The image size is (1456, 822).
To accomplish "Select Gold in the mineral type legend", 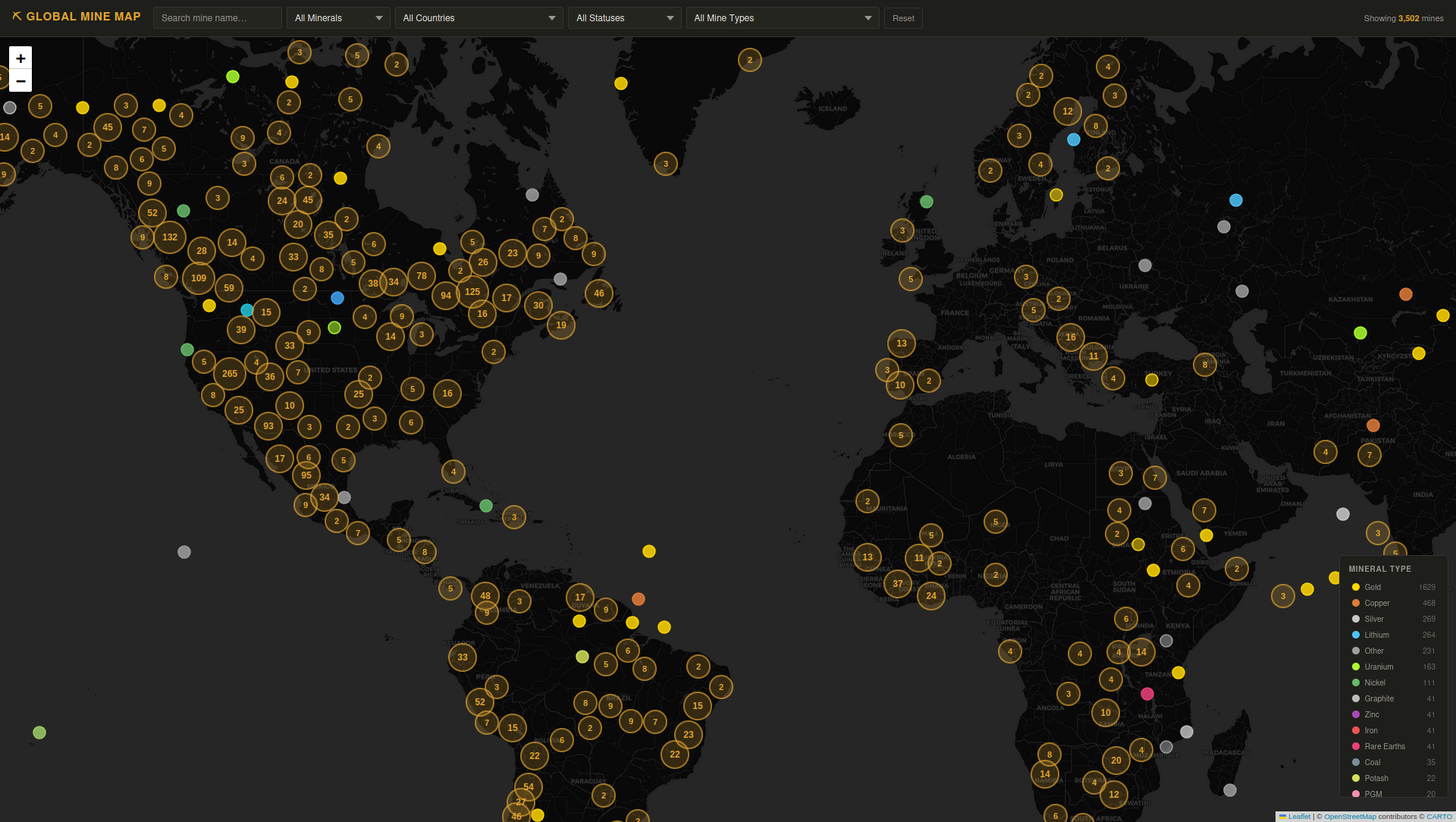I will coord(1393,587).
